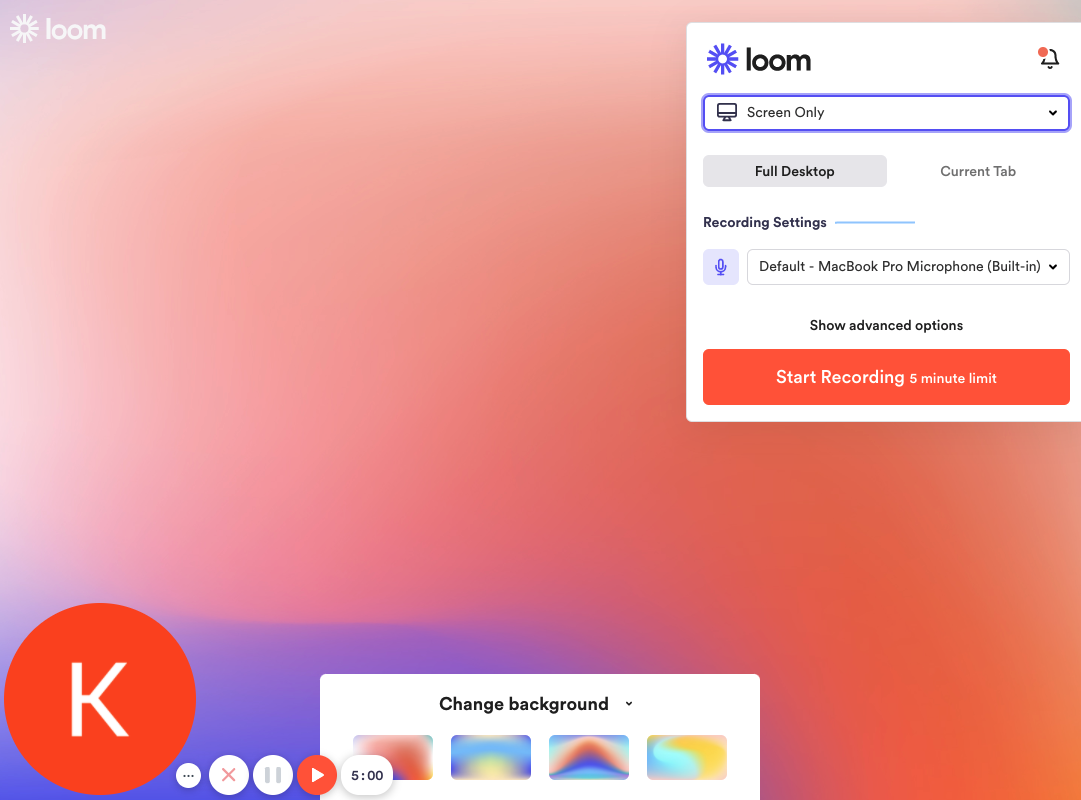Click the Loom logo in the popup

(x=758, y=60)
